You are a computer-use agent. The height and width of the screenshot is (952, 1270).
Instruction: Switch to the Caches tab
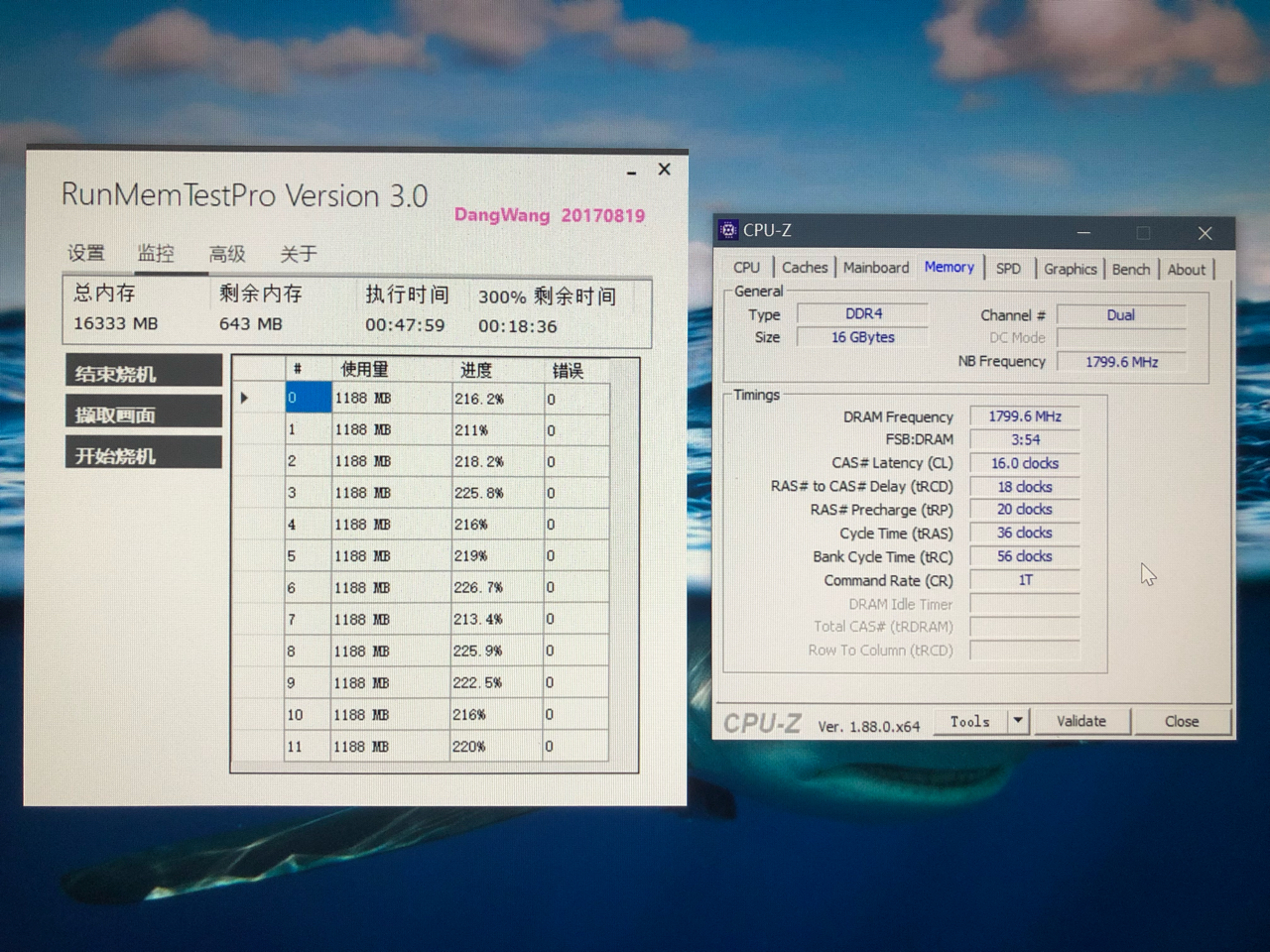tap(804, 268)
